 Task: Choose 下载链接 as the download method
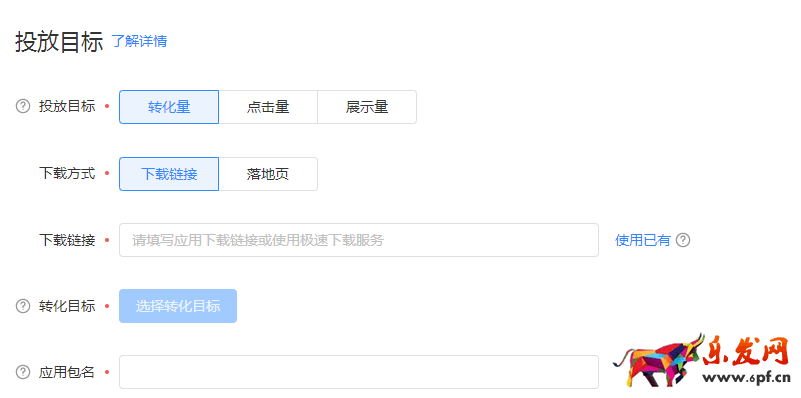[x=169, y=174]
